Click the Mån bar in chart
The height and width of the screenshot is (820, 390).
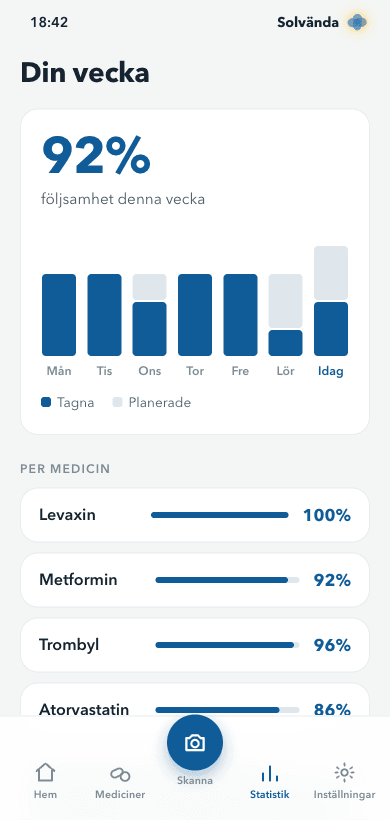click(x=59, y=315)
